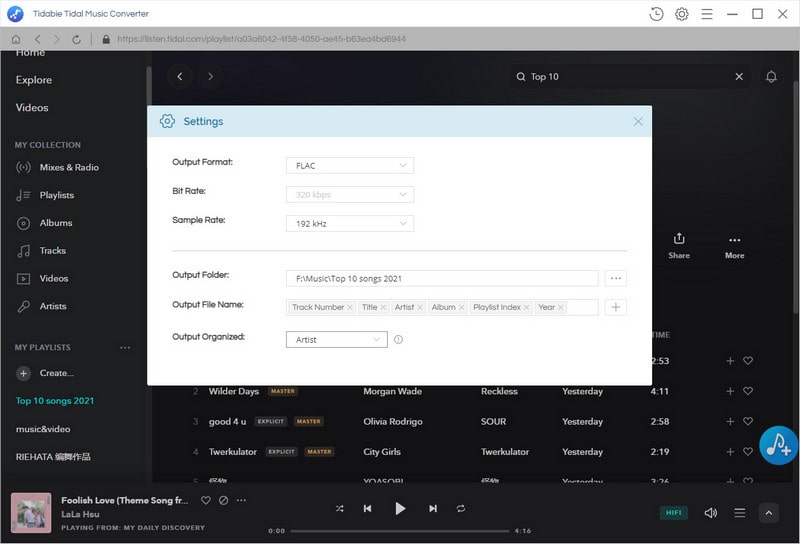Skip to the next track
The image size is (800, 544).
coord(433,508)
